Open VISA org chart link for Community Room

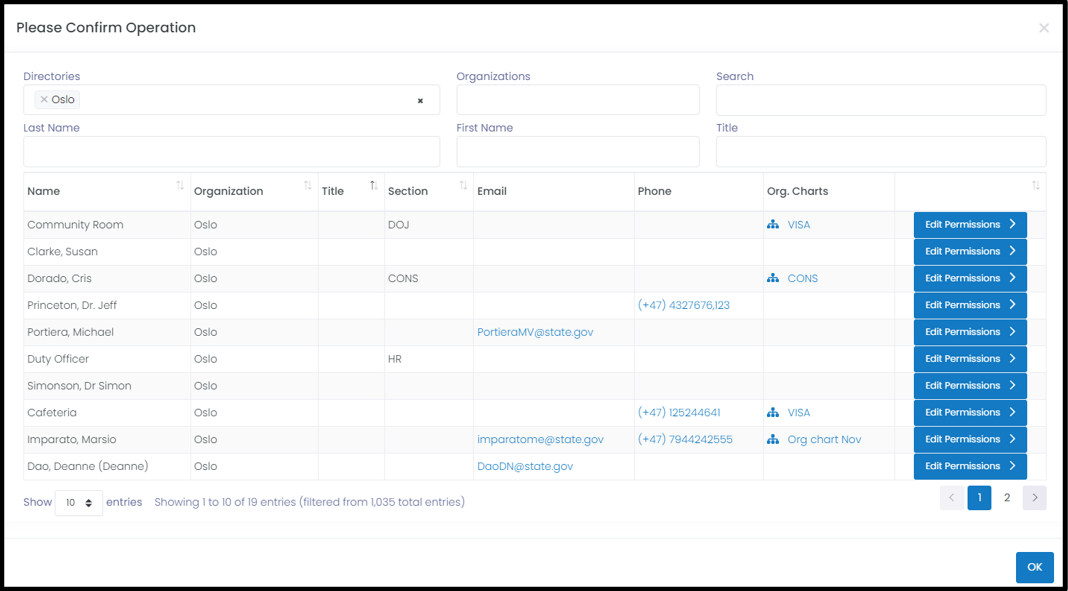[799, 225]
